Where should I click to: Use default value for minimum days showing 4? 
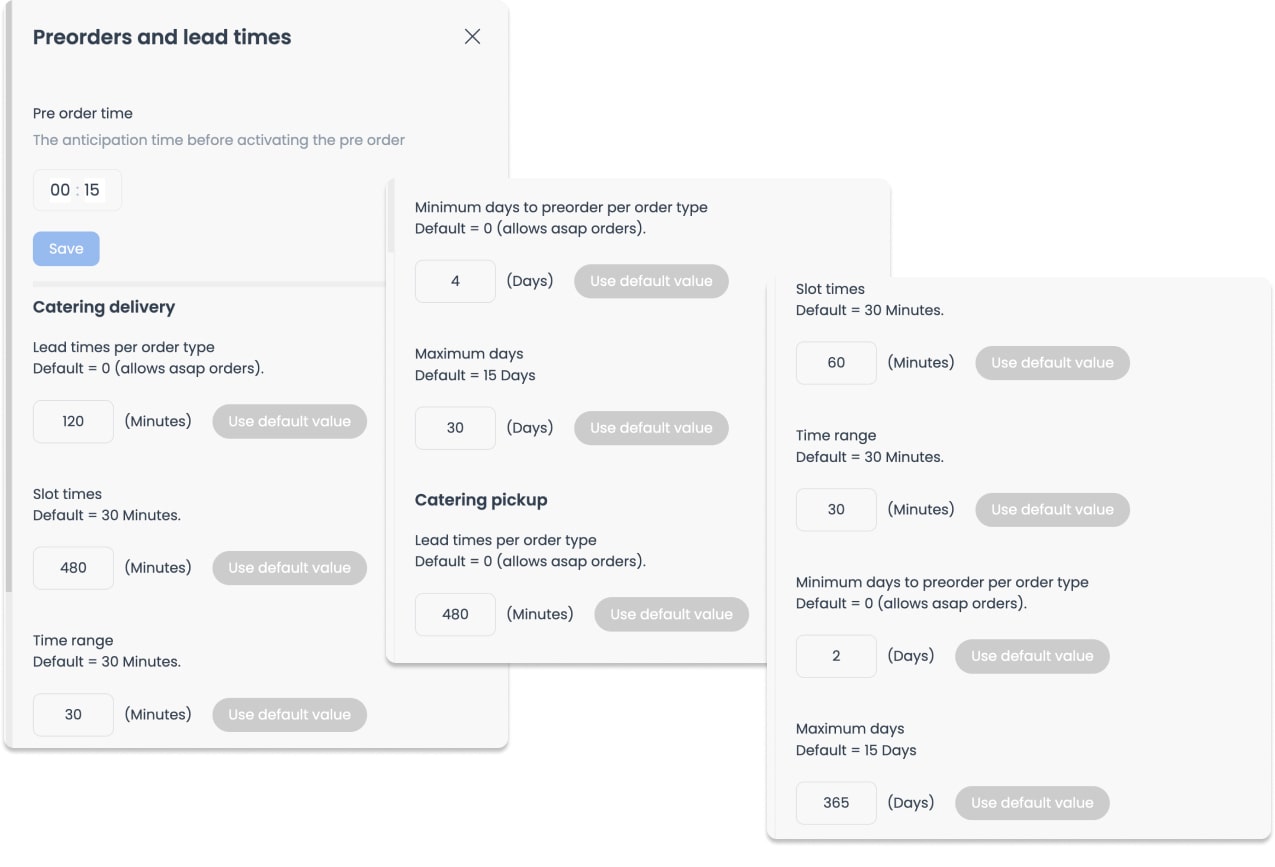pos(651,281)
